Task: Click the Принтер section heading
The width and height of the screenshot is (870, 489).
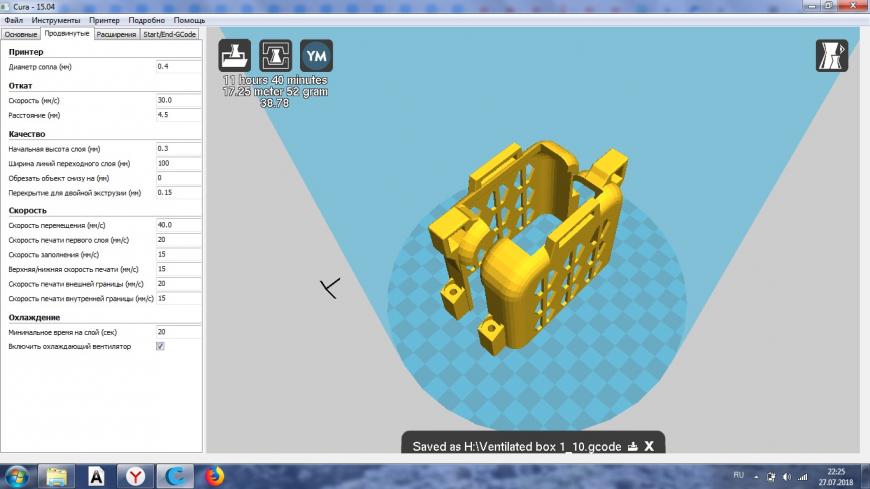Action: 26,52
